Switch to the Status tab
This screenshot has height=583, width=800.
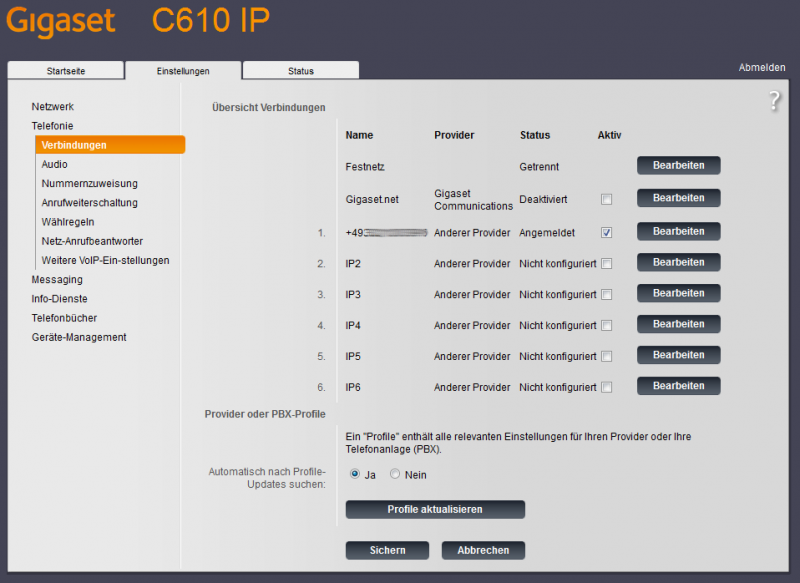coord(300,70)
